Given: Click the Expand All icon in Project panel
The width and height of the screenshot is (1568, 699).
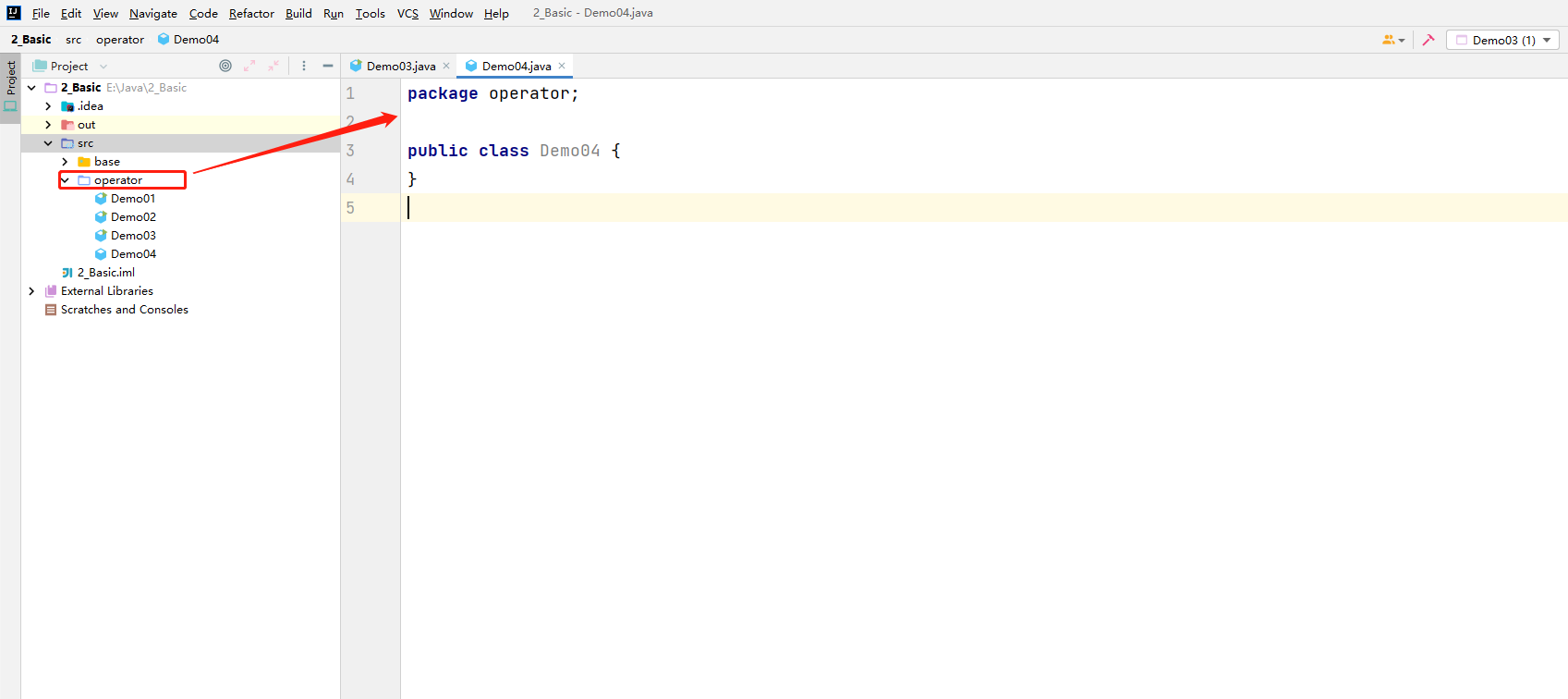Looking at the screenshot, I should tap(249, 66).
